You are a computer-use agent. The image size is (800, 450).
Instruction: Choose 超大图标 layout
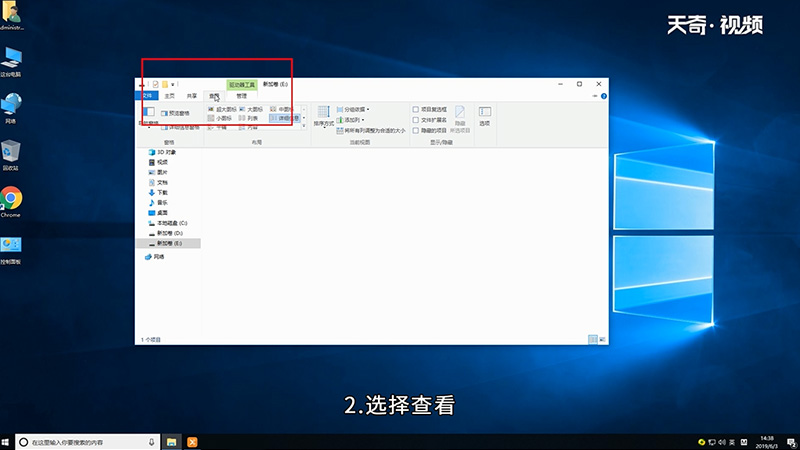point(222,109)
